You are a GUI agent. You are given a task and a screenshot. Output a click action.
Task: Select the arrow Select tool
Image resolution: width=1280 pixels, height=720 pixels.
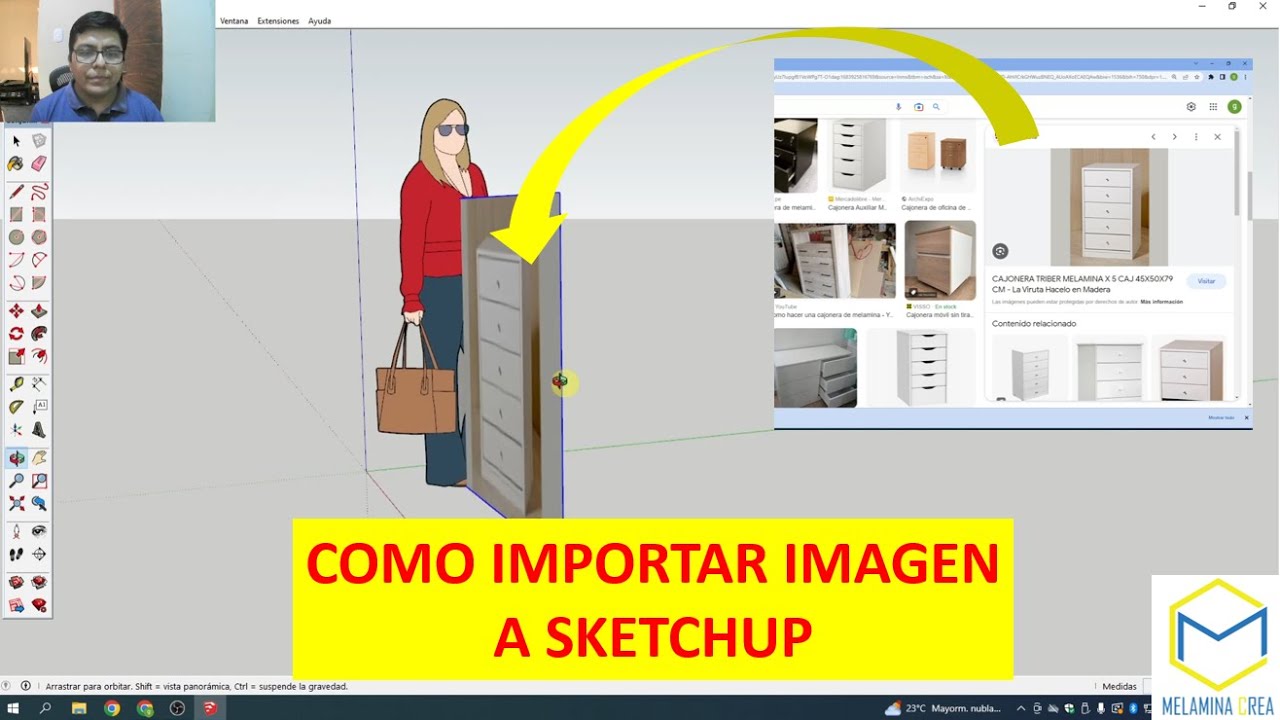[16, 141]
